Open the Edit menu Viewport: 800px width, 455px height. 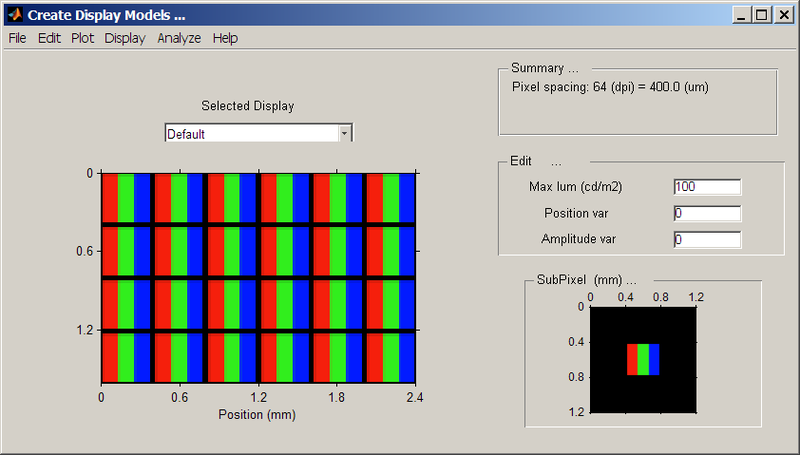pos(49,38)
